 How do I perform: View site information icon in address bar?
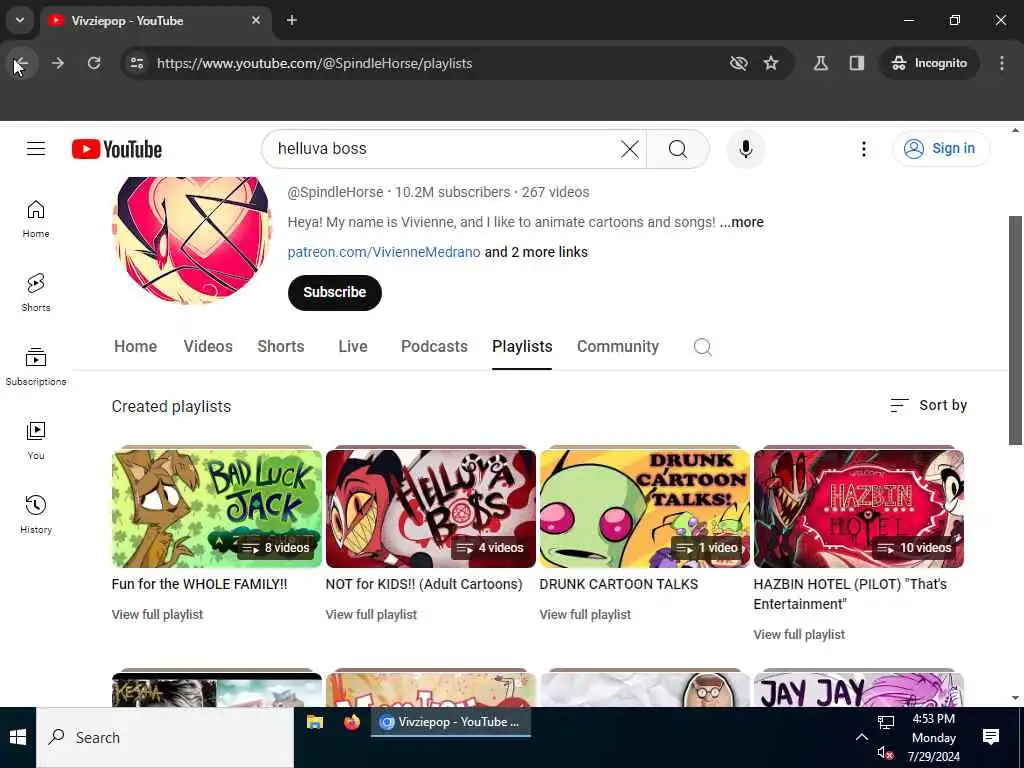[136, 63]
